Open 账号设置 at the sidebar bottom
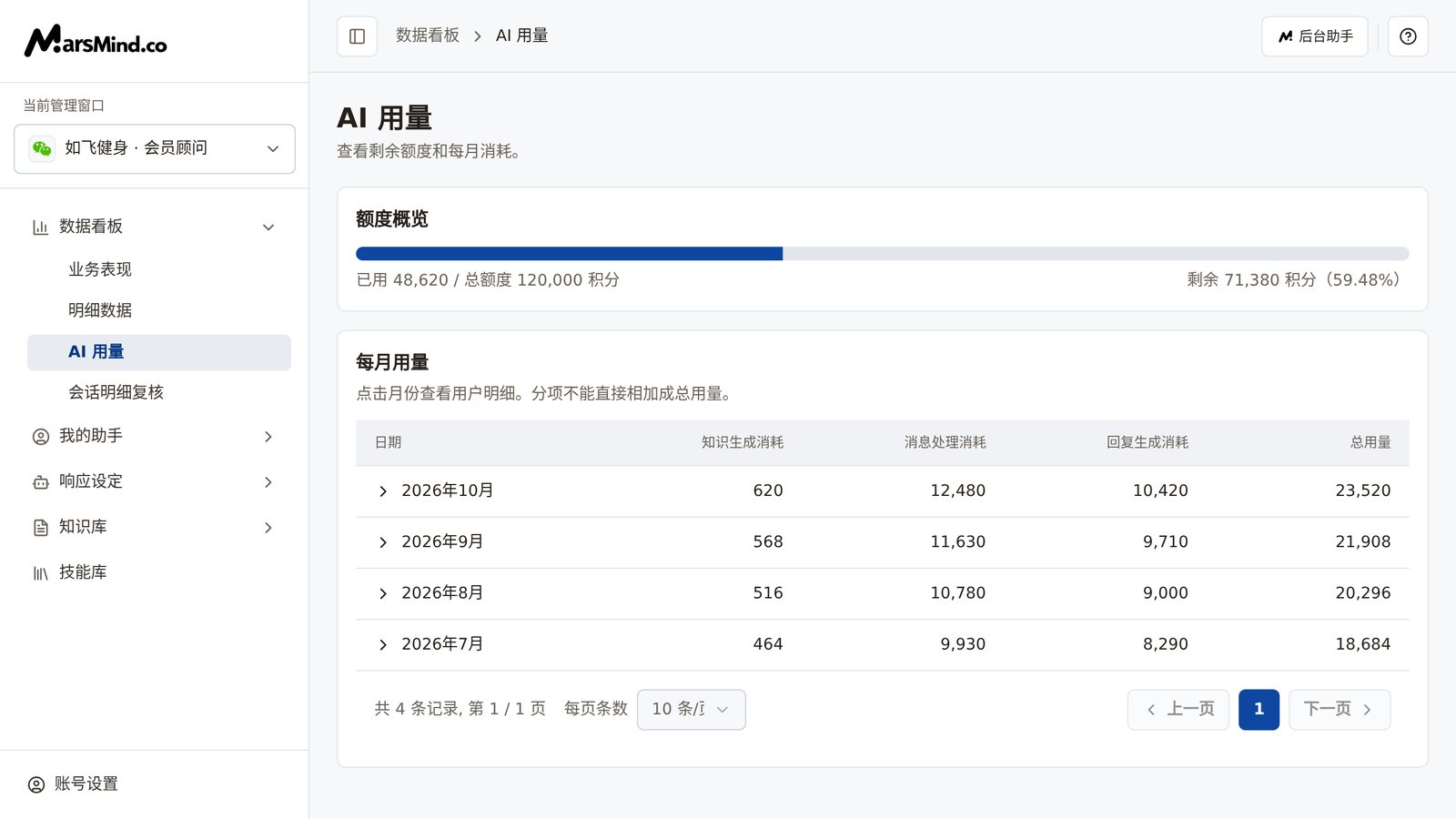 tap(86, 784)
